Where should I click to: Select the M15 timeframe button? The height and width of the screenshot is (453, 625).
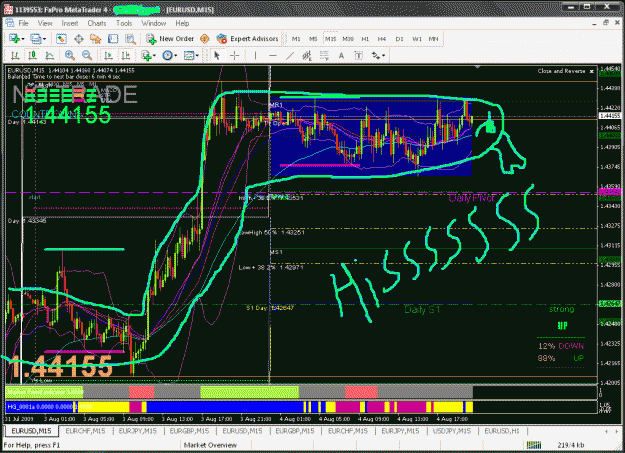pyautogui.click(x=330, y=39)
